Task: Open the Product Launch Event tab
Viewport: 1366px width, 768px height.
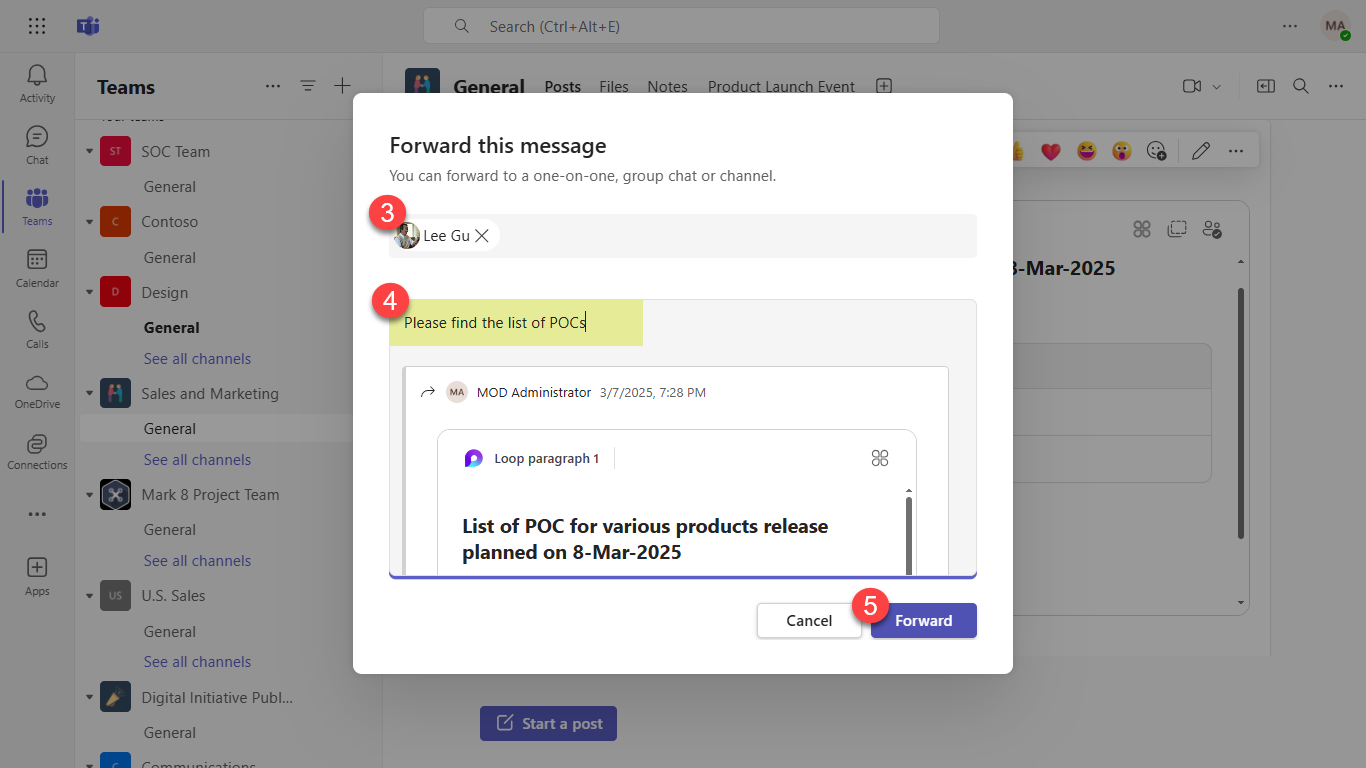Action: (x=781, y=87)
